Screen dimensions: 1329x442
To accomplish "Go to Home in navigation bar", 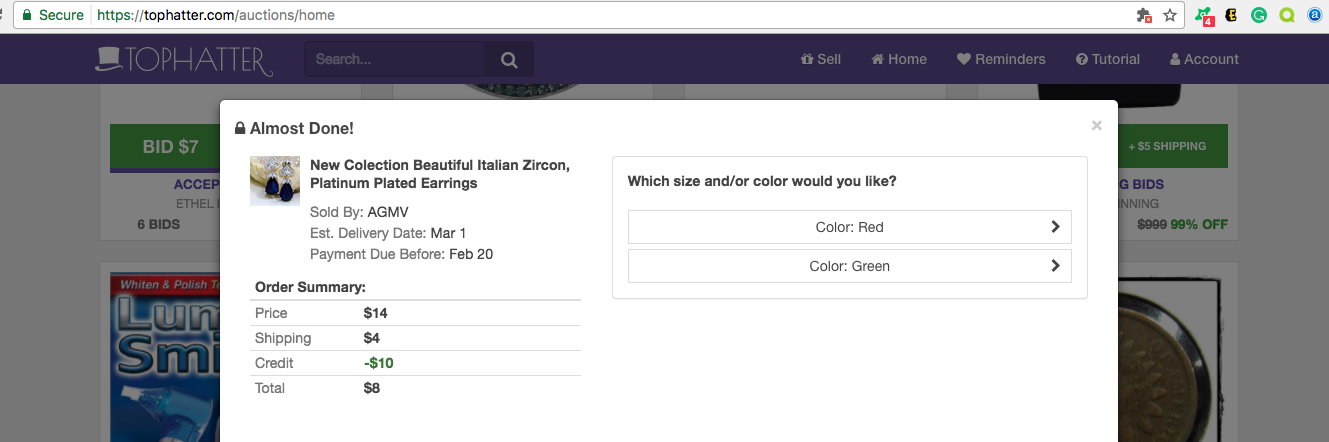I will (899, 59).
